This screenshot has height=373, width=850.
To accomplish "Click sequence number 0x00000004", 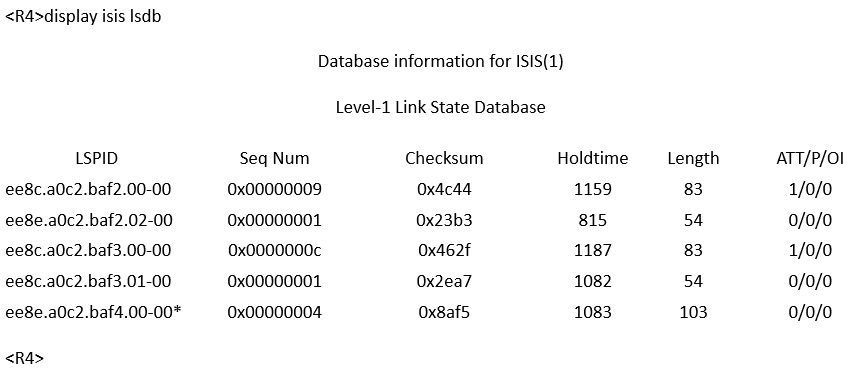I will pos(274,312).
